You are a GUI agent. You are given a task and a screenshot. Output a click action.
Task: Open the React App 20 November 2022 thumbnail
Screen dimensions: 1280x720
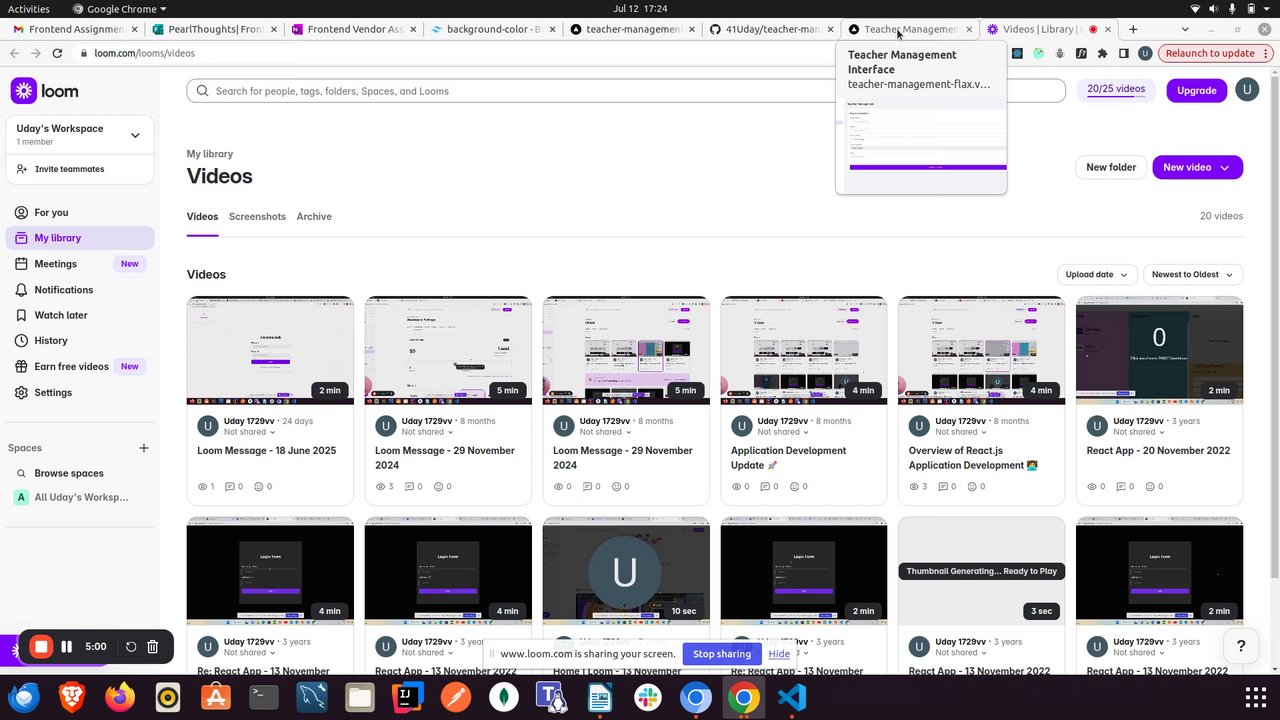tap(1159, 350)
